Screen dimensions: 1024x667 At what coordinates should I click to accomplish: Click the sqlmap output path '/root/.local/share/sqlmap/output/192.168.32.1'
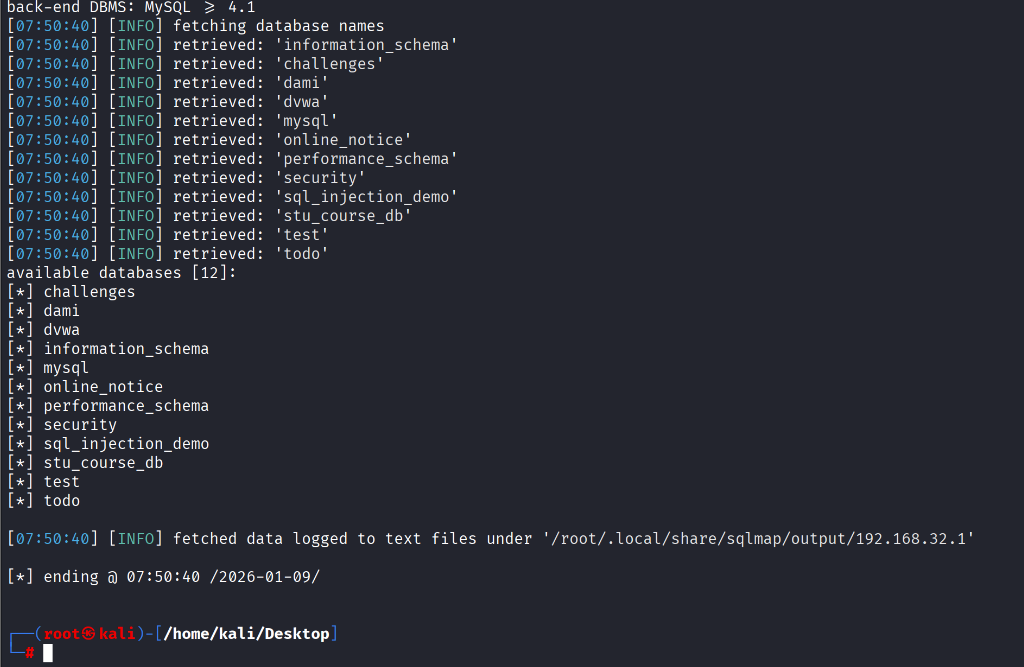759,539
